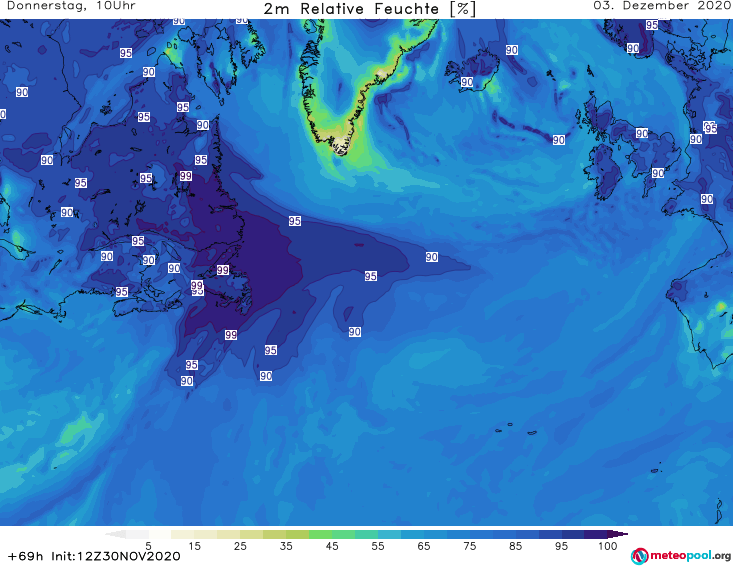Click the meteopool.org logo
The image size is (733, 566).
pos(681,556)
